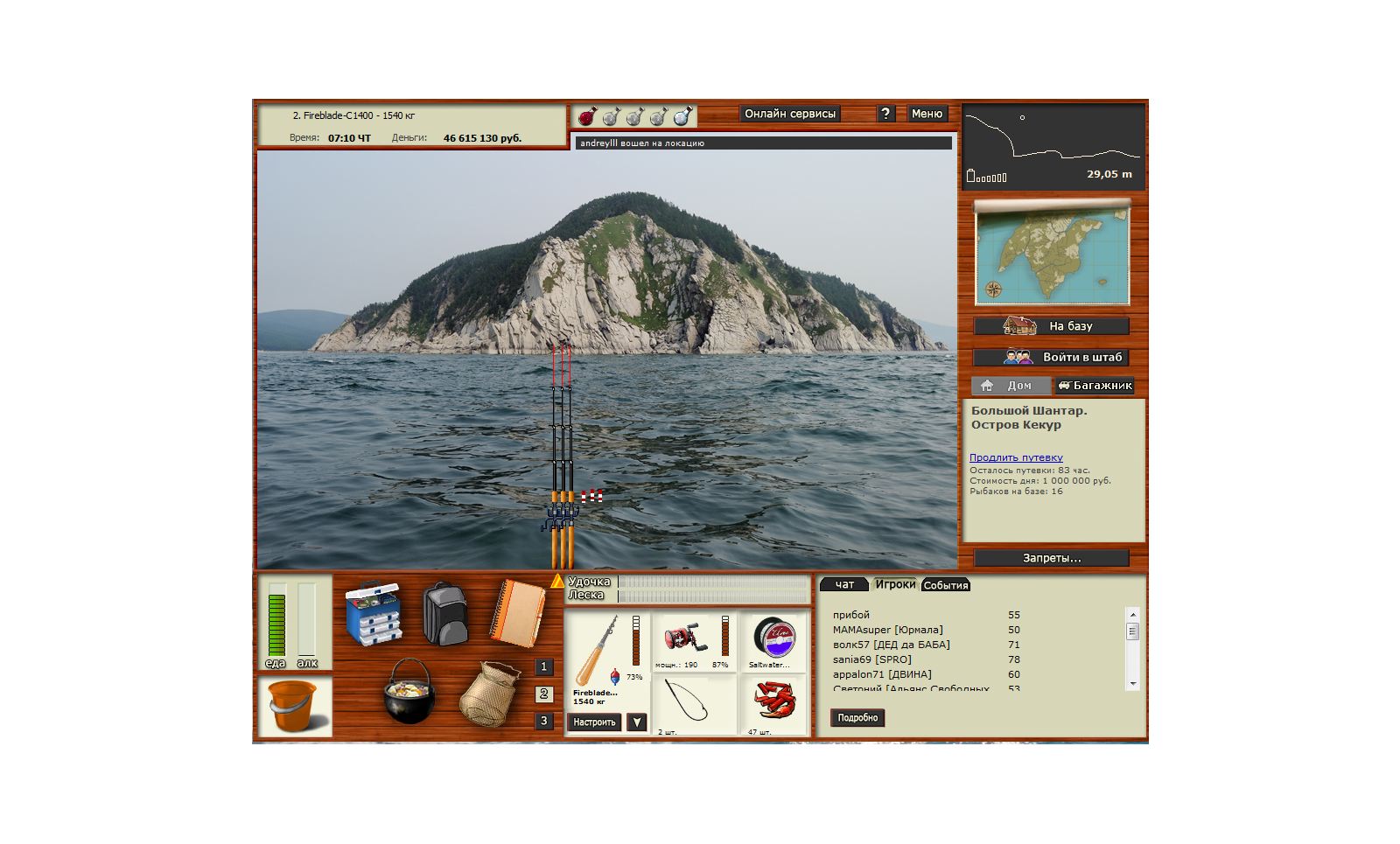Click the Леска tension bar
Viewport: 1400px width, 844px height.
click(713, 596)
